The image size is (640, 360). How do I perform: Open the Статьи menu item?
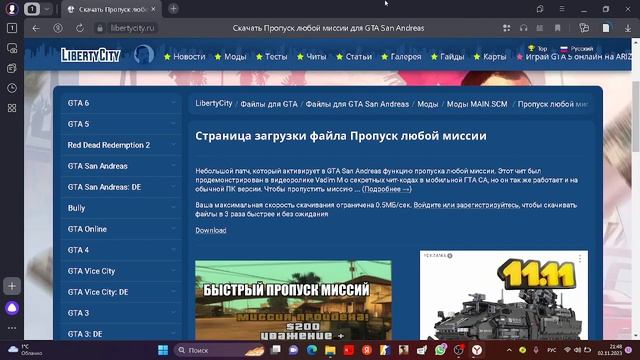(x=354, y=57)
